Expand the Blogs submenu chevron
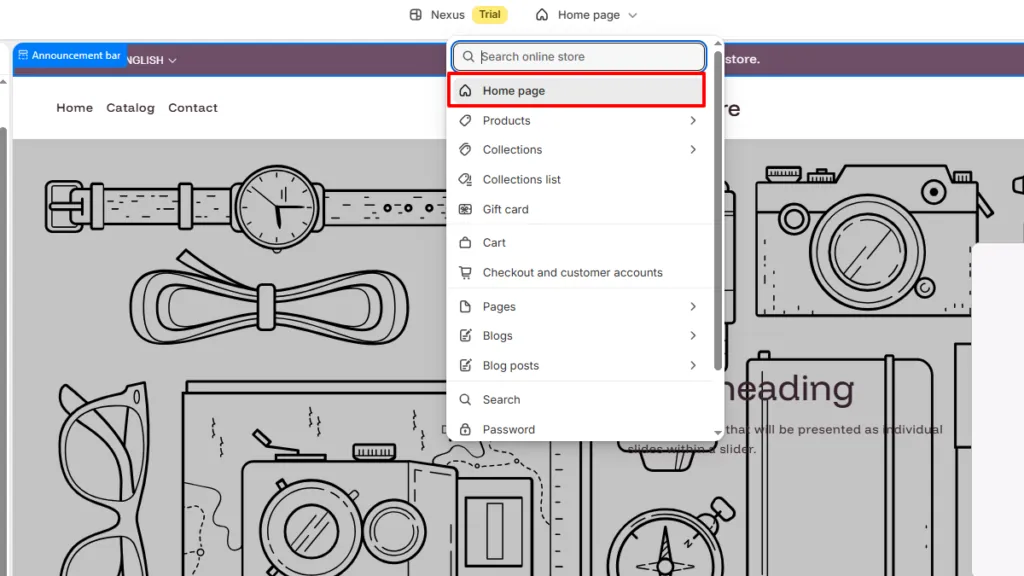The height and width of the screenshot is (576, 1024). pyautogui.click(x=693, y=336)
